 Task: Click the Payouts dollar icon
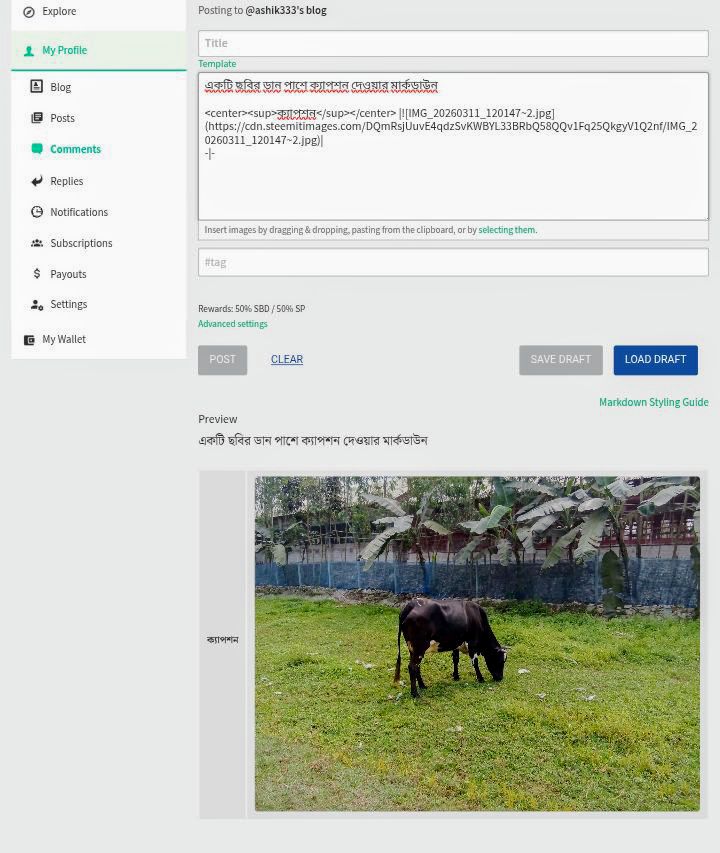point(36,273)
